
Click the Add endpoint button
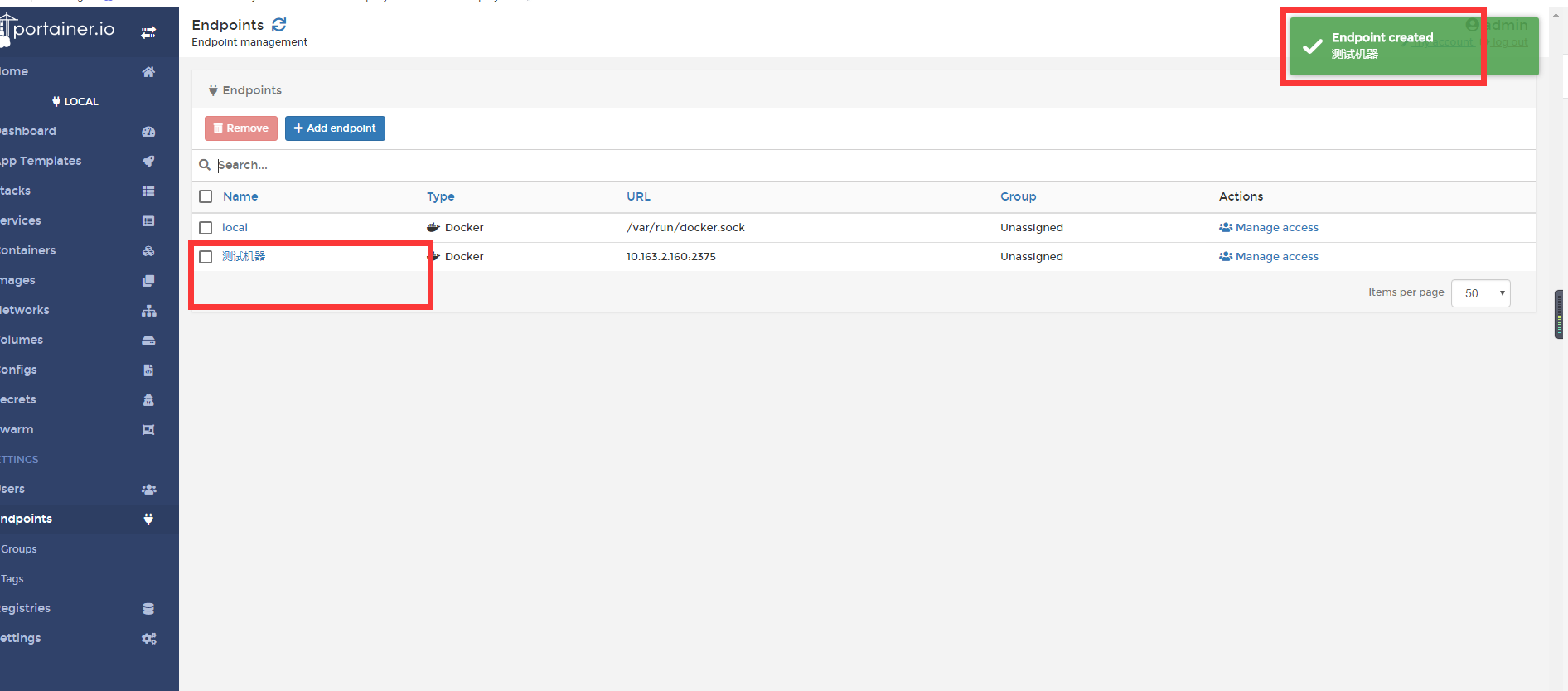[x=335, y=128]
